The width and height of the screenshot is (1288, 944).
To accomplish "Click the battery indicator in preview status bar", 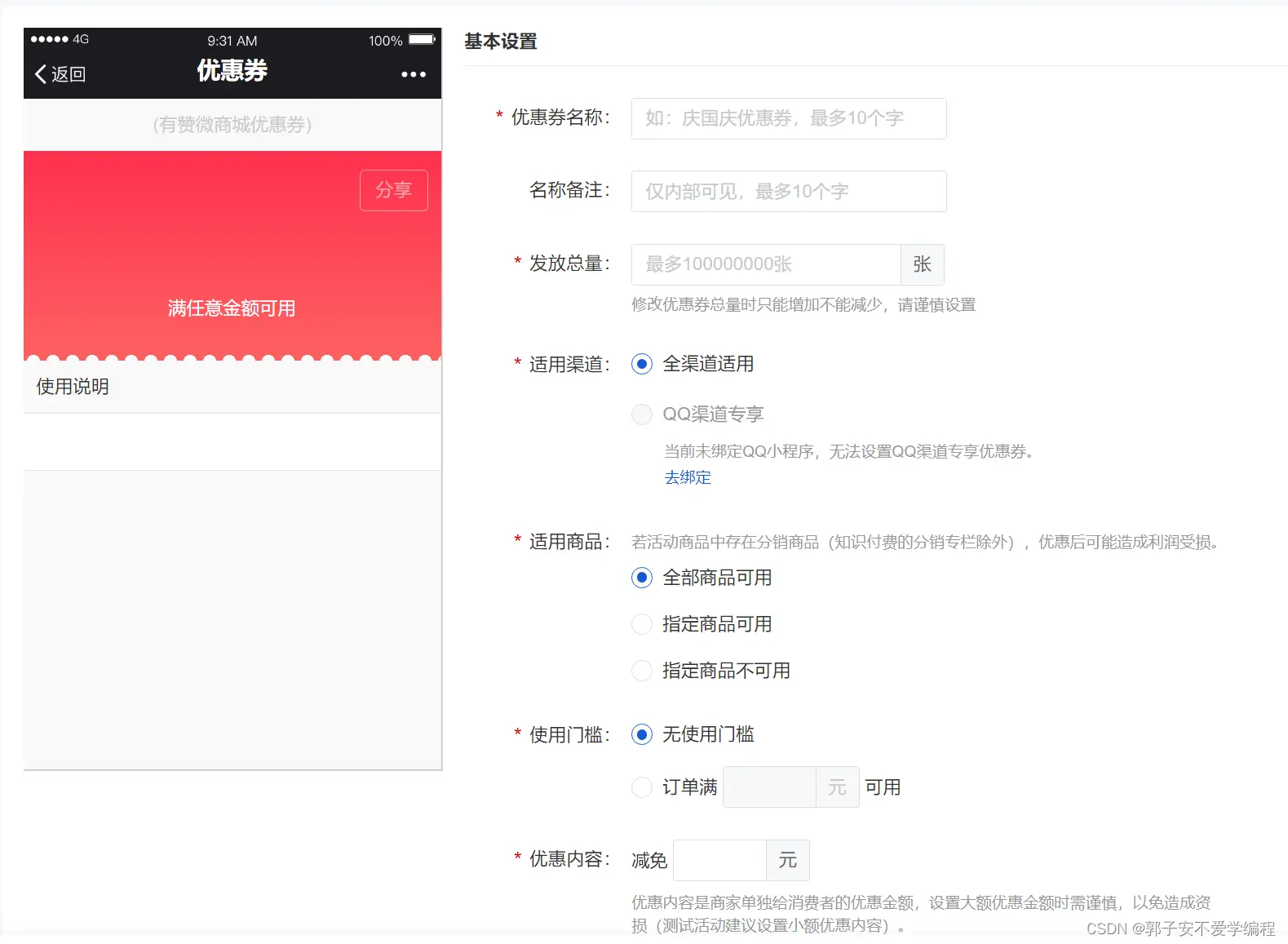I will (x=422, y=39).
